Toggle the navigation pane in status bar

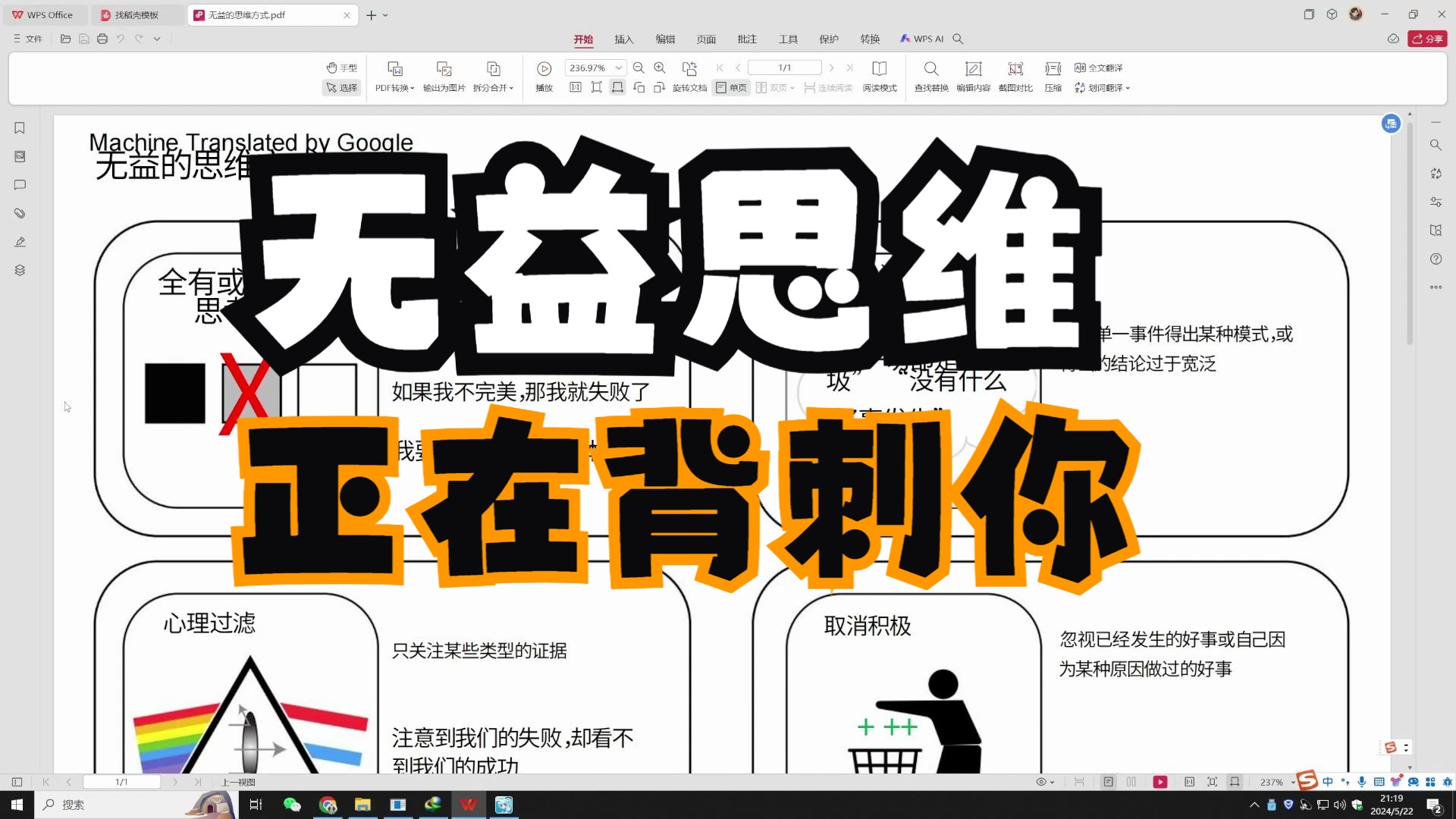17,782
